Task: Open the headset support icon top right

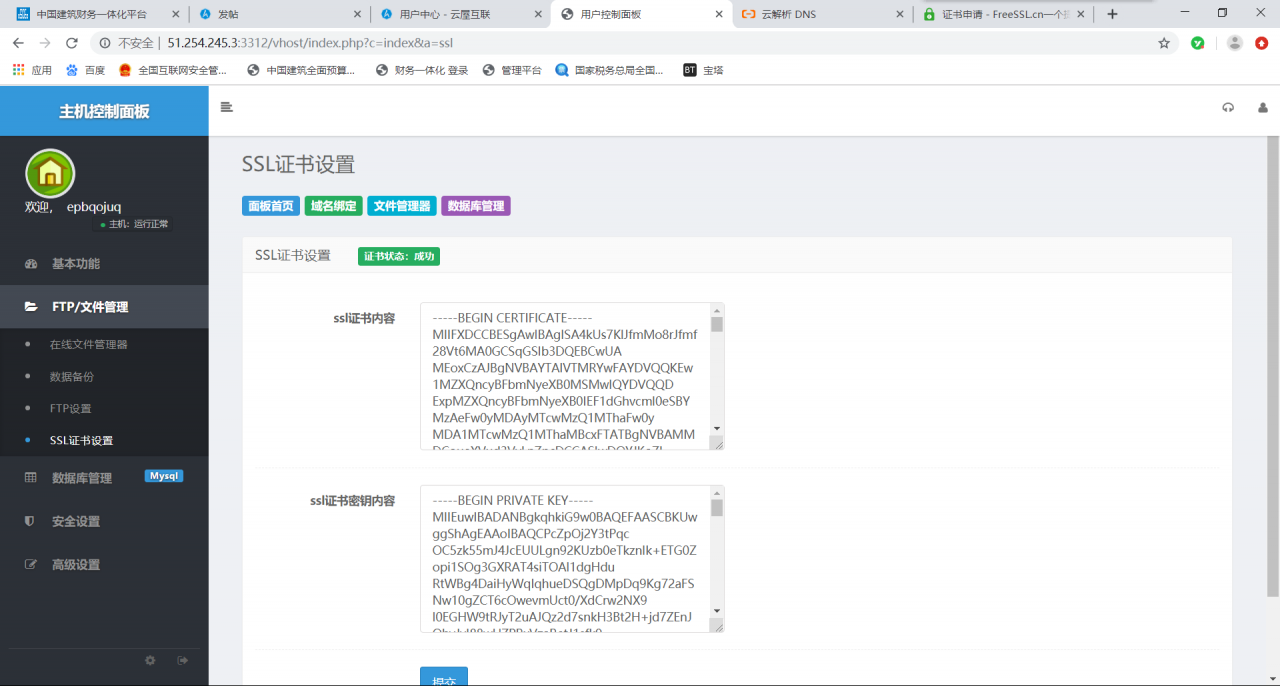Action: click(x=1228, y=107)
